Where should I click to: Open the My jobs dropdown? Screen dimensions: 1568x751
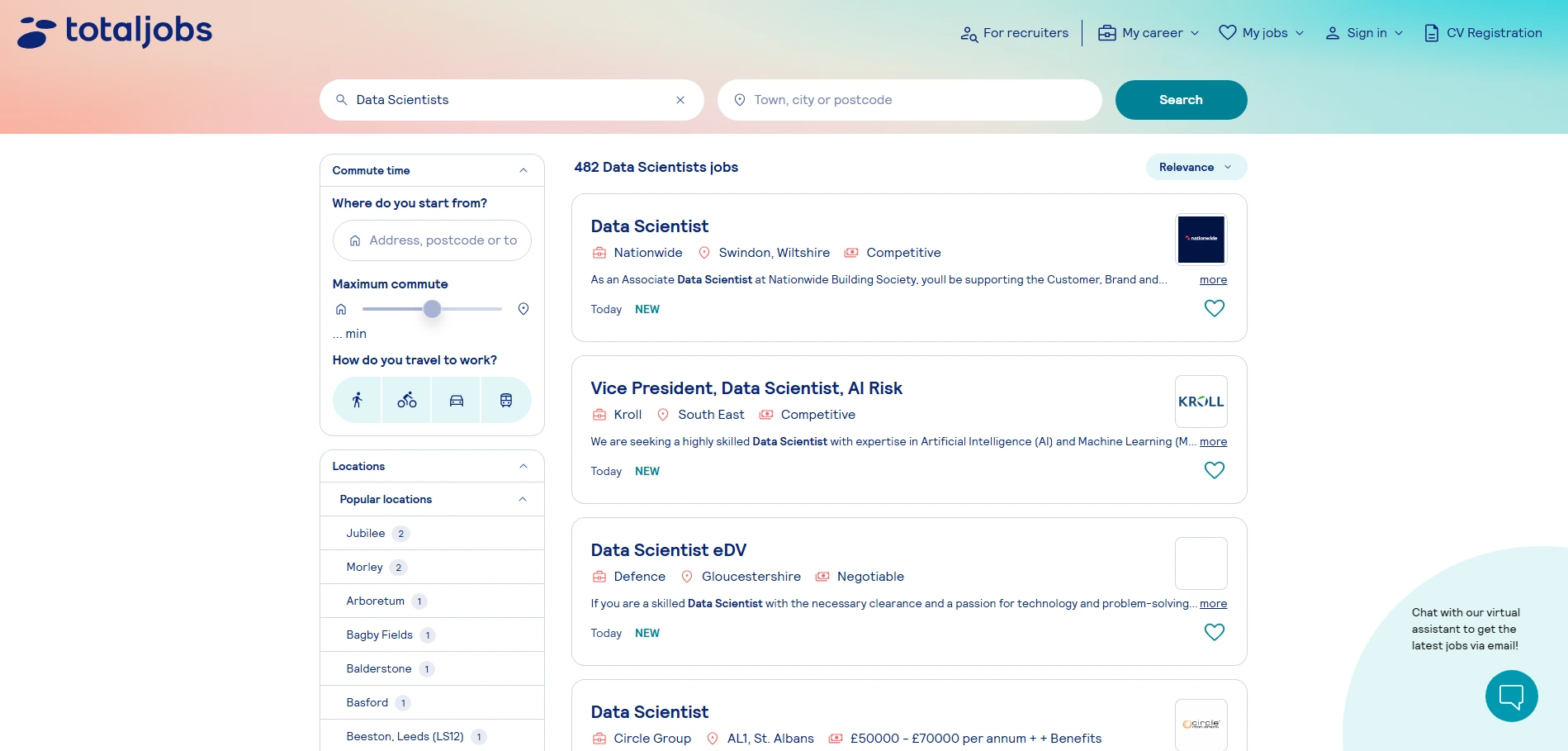click(x=1262, y=33)
